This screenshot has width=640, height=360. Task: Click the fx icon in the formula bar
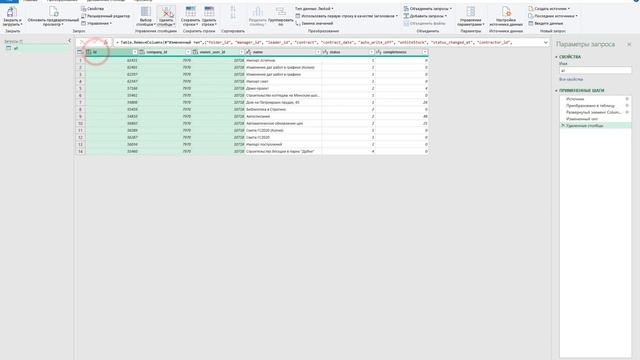(x=106, y=42)
